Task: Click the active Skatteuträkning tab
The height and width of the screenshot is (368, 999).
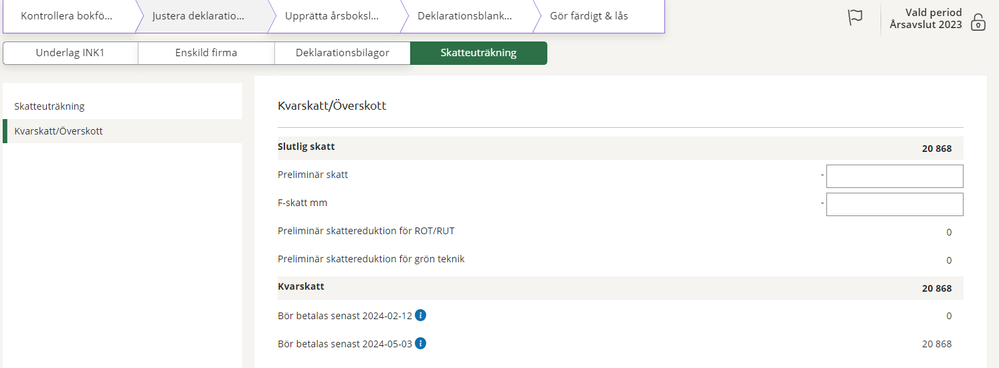Action: [x=478, y=53]
